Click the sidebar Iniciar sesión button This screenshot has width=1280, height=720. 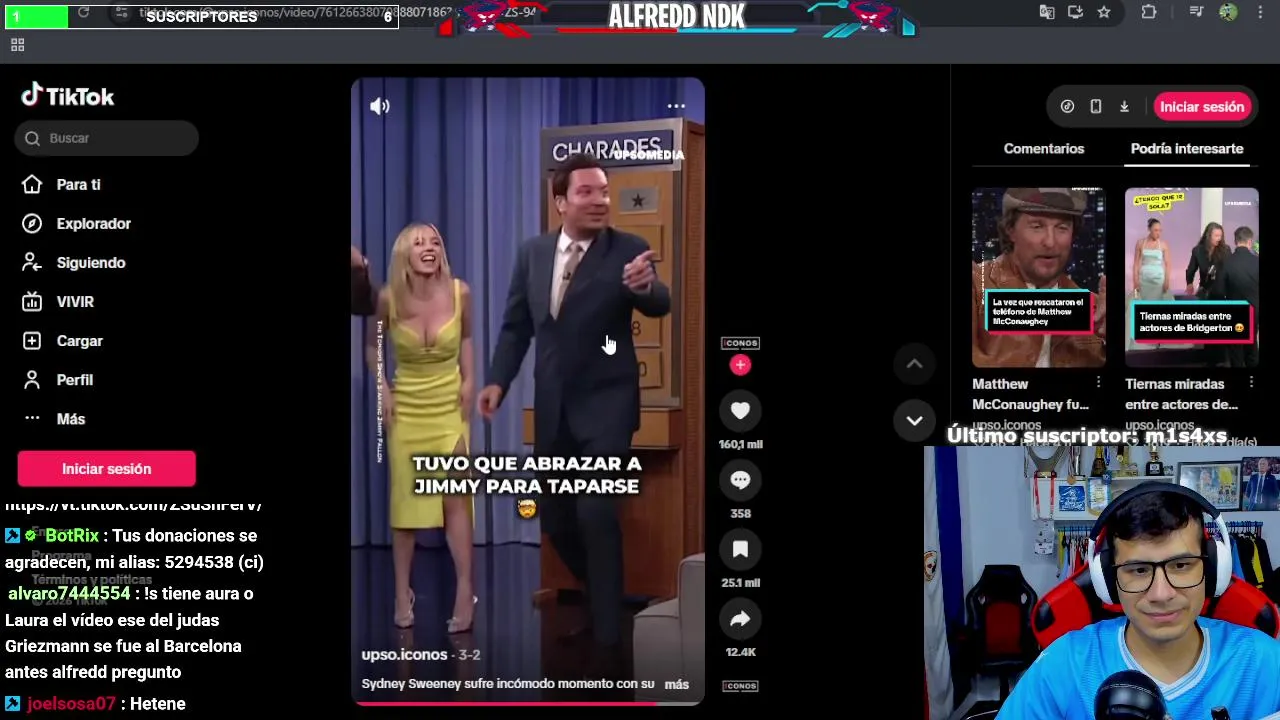tap(106, 469)
